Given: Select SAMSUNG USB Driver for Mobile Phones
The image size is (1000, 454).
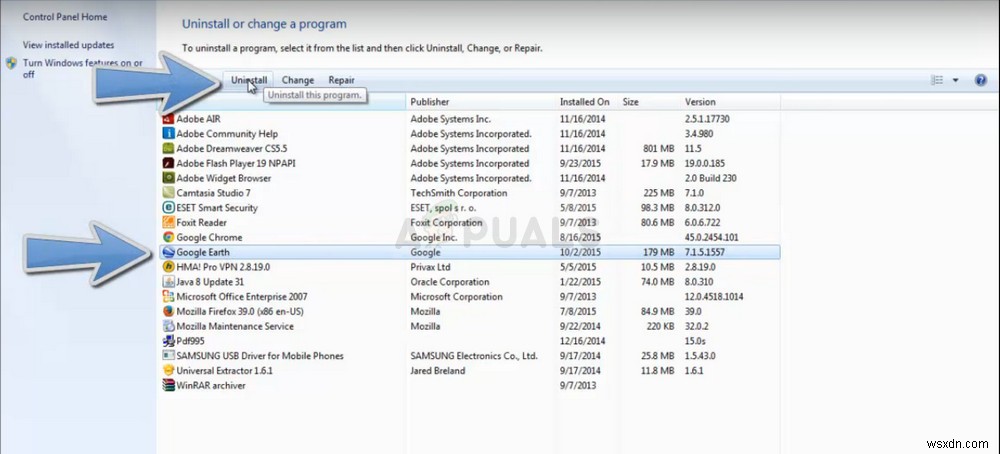Looking at the screenshot, I should (260, 355).
